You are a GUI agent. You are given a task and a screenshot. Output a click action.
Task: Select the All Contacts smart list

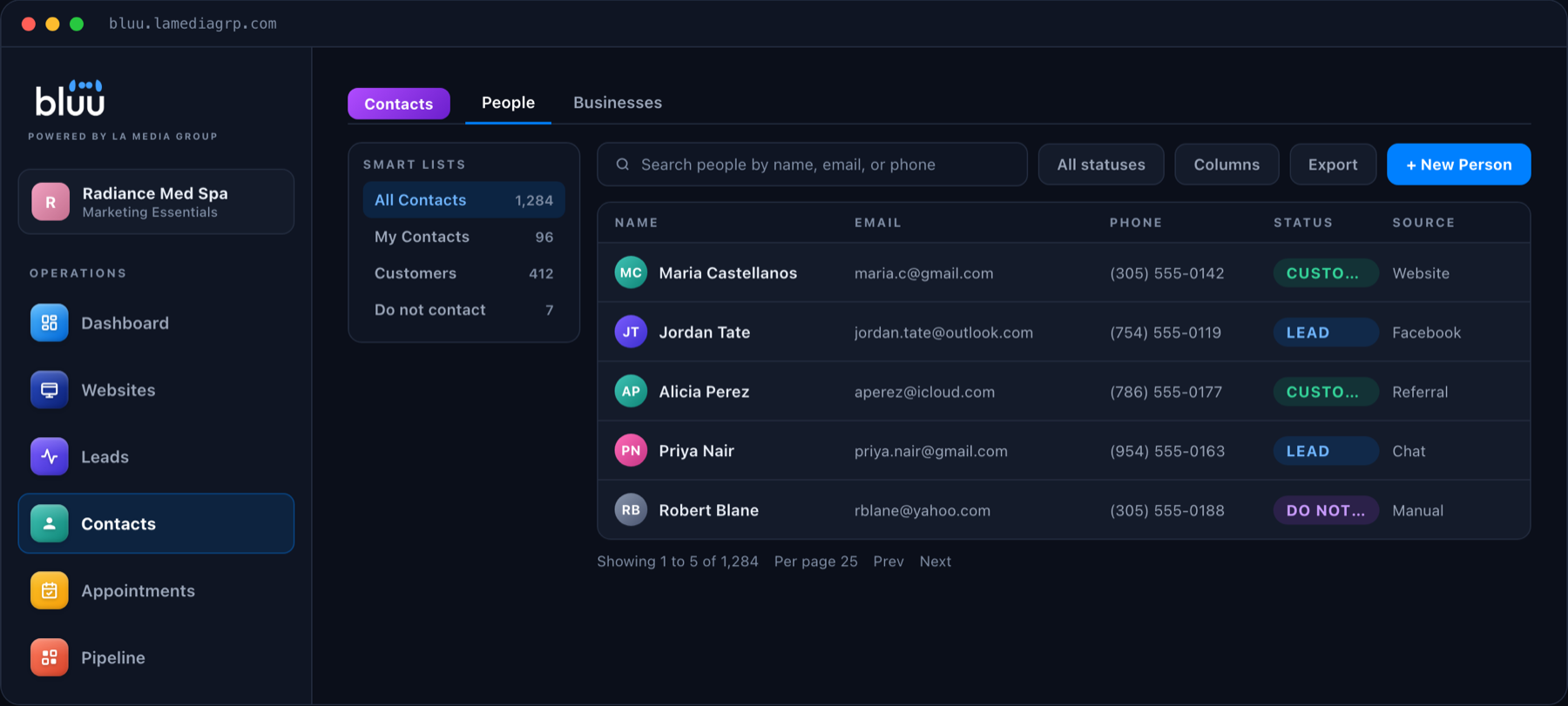[463, 200]
